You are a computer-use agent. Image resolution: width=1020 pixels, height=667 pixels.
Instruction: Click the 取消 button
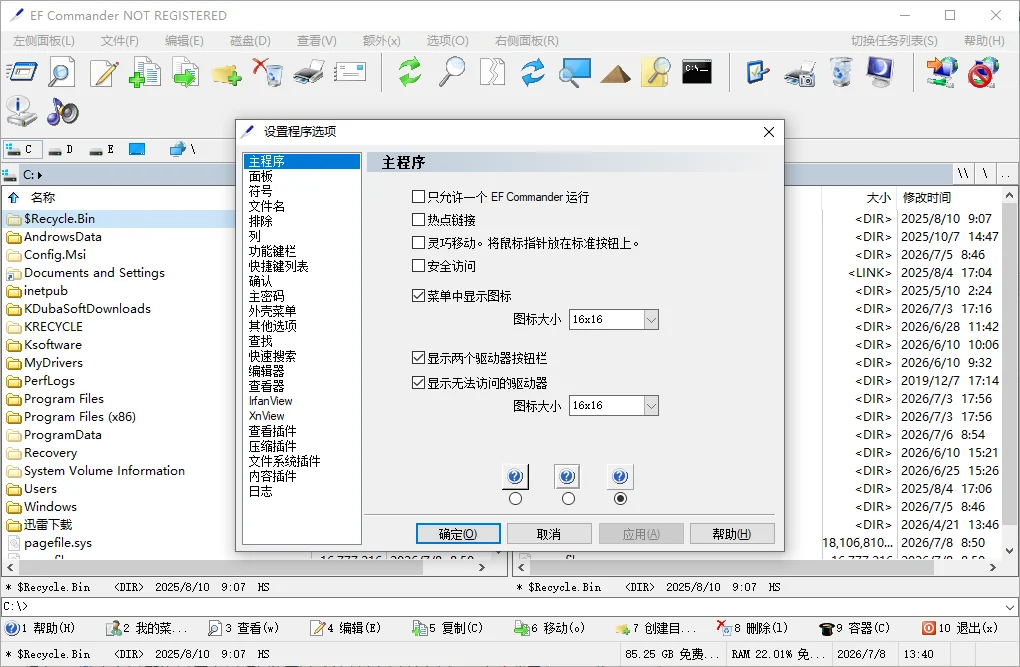[x=549, y=534]
